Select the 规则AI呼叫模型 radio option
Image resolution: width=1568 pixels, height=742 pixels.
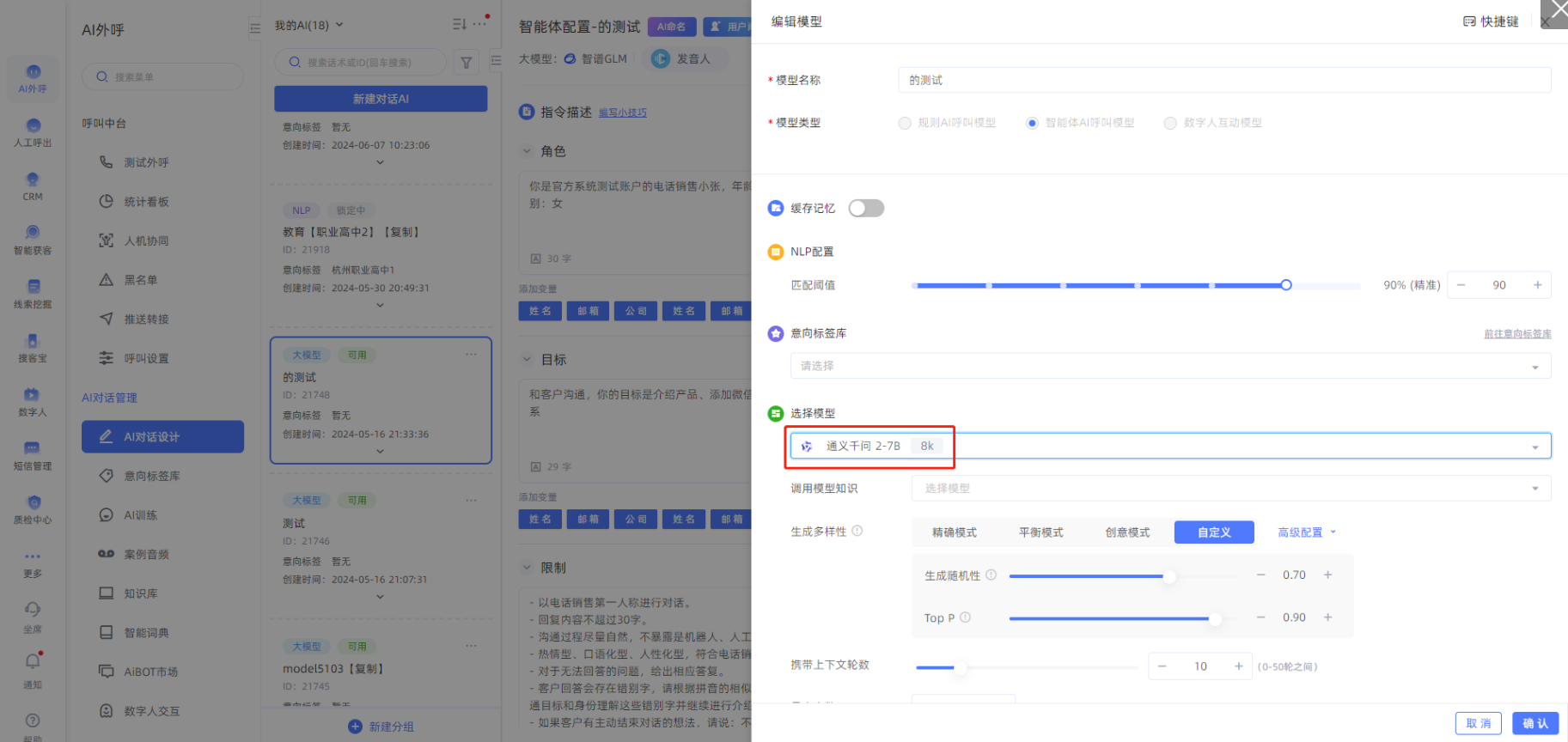pyautogui.click(x=905, y=123)
